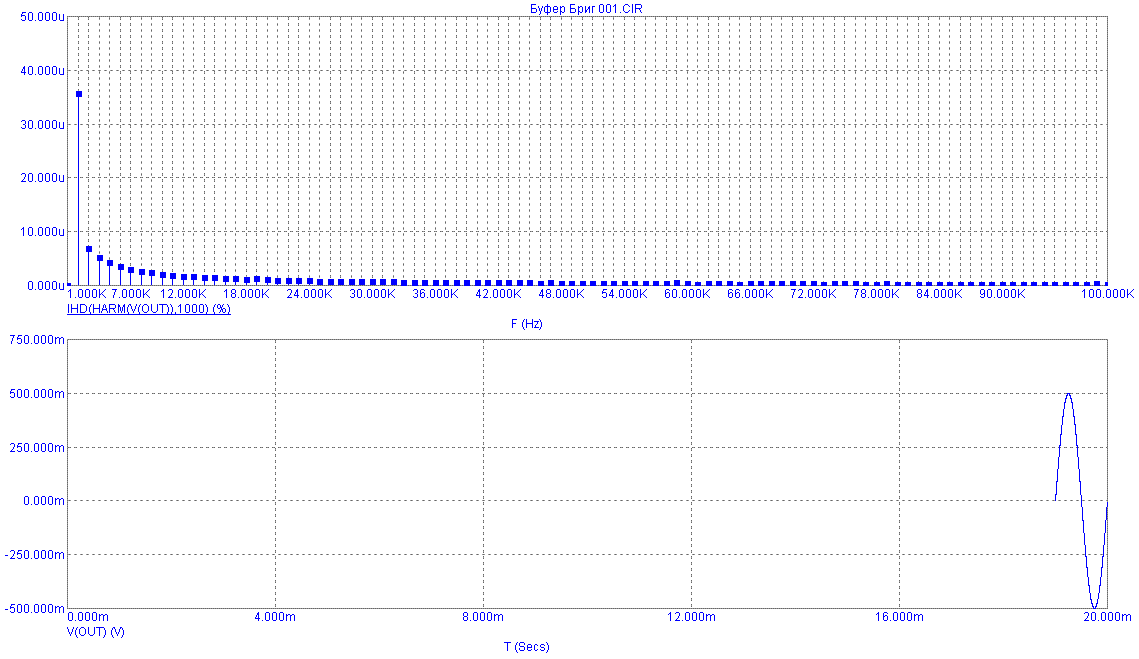Click the 4.000m time axis label

click(x=275, y=617)
